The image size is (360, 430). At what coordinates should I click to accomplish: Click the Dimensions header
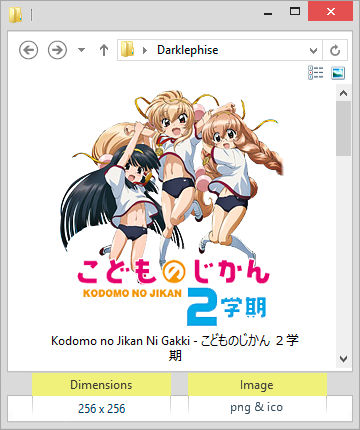101,385
